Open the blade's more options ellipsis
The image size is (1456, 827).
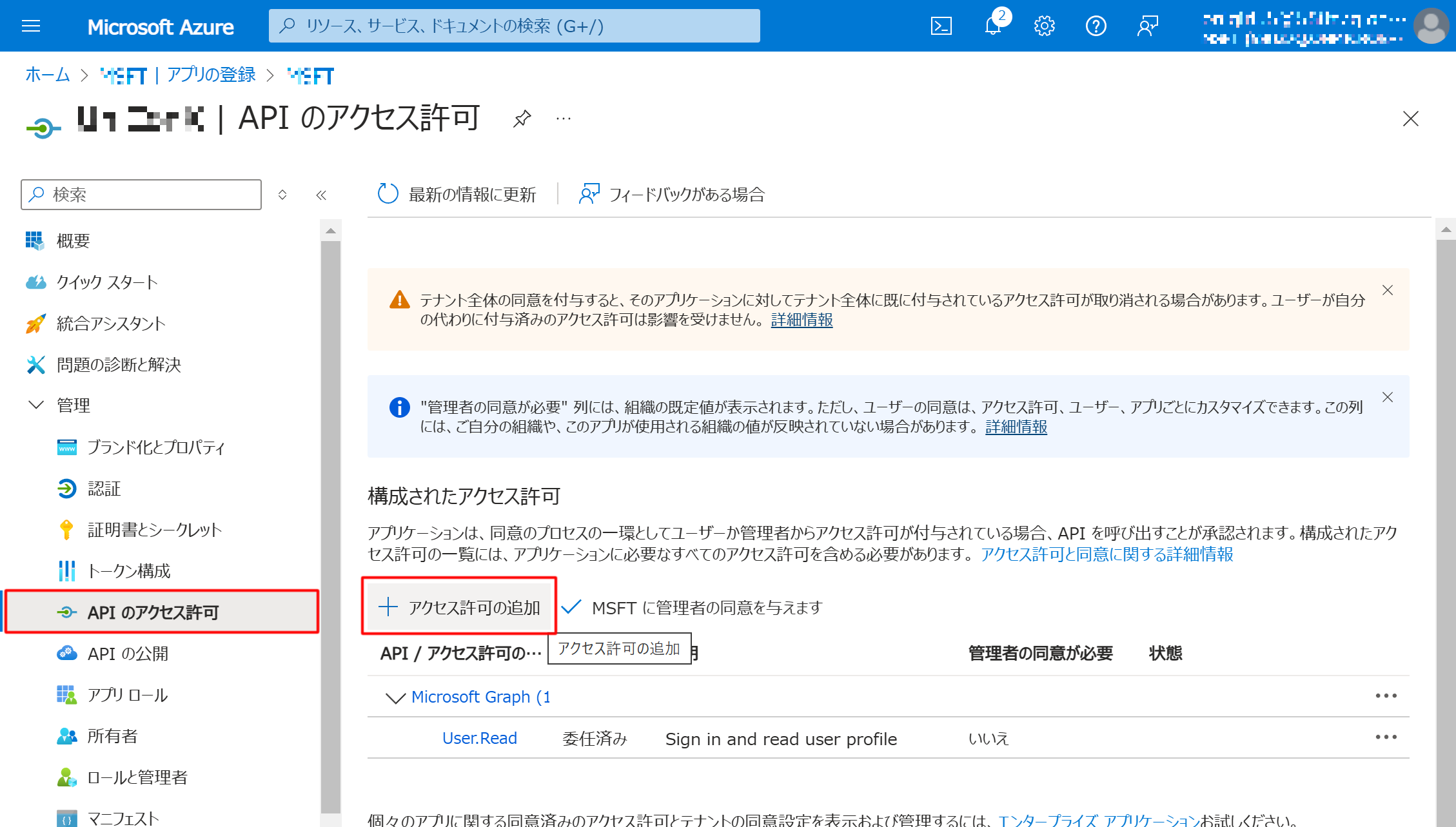click(564, 119)
